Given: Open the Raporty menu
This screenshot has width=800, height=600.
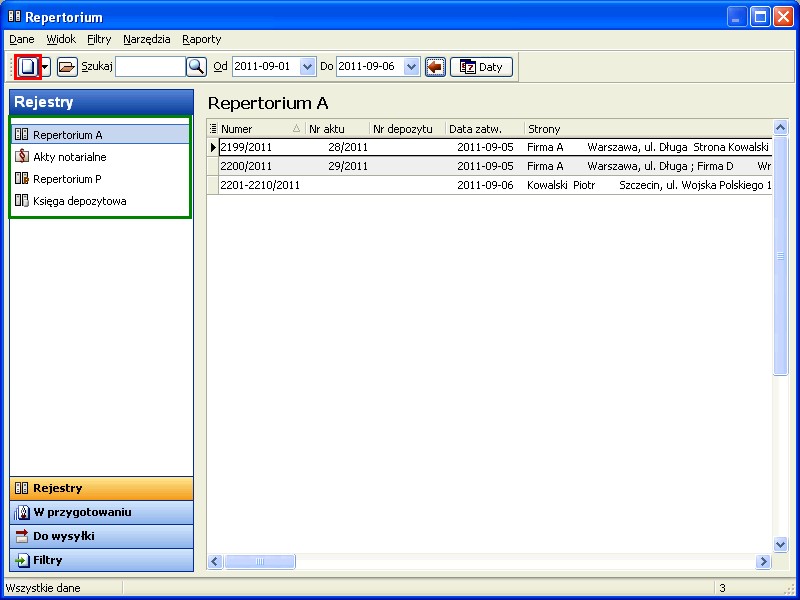Looking at the screenshot, I should (x=201, y=39).
